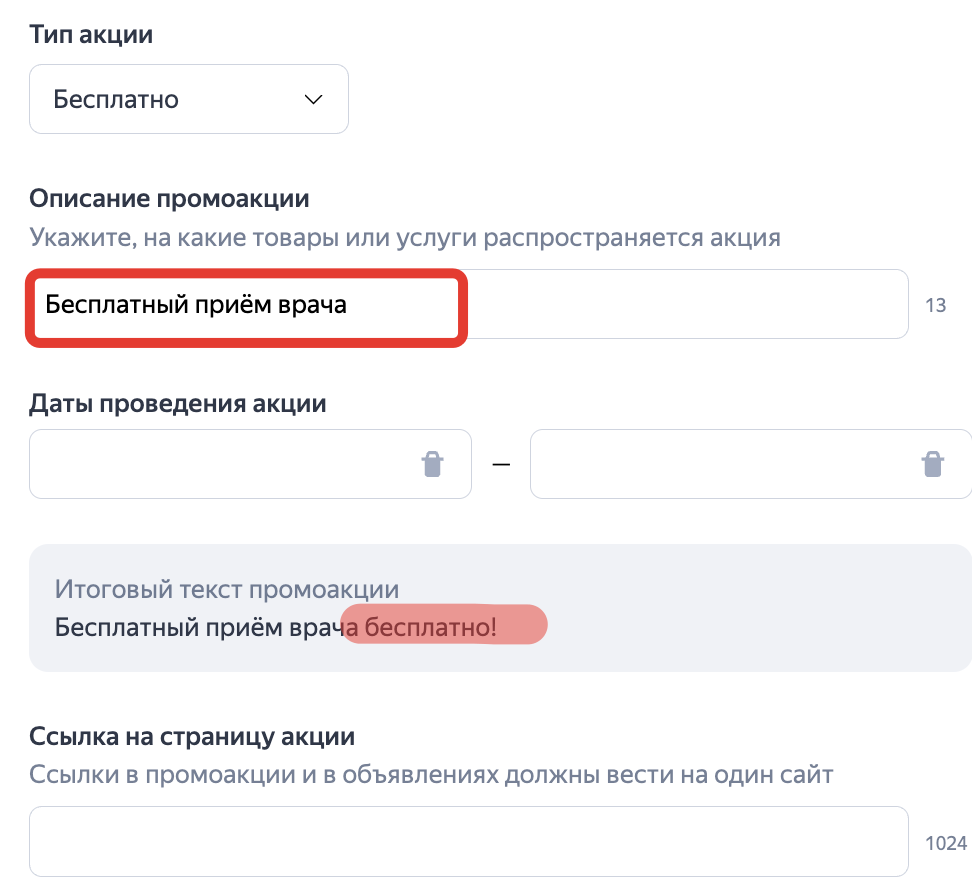Click the "Даты проведения акции" heading
The height and width of the screenshot is (894, 972).
178,404
